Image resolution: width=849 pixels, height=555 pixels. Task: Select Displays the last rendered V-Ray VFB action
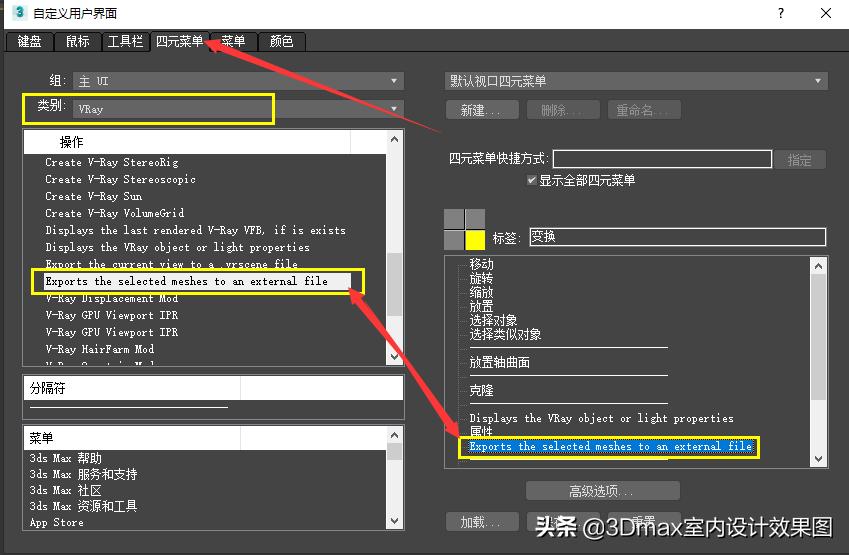point(195,230)
